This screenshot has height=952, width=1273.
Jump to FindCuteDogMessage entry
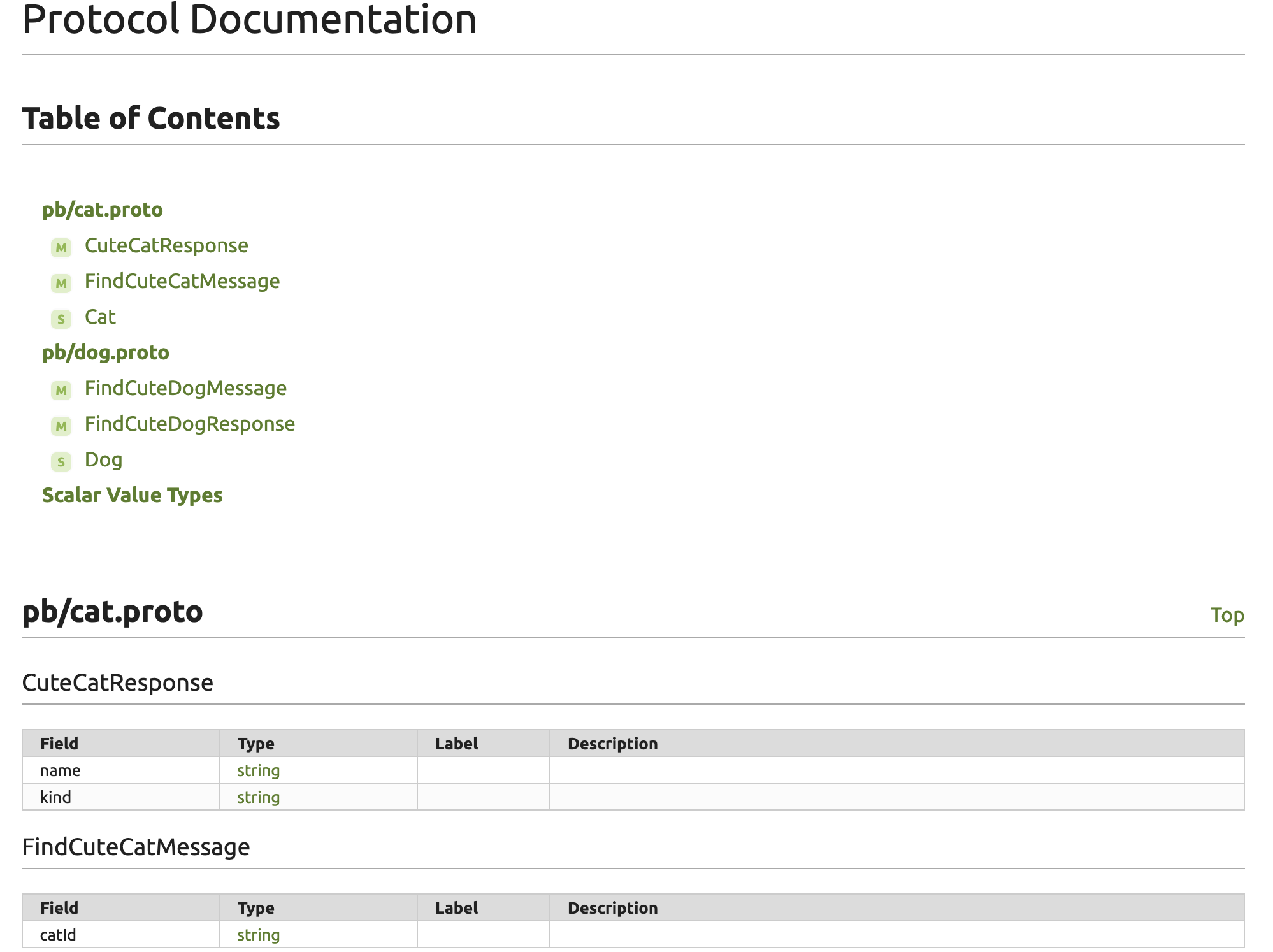(x=185, y=388)
